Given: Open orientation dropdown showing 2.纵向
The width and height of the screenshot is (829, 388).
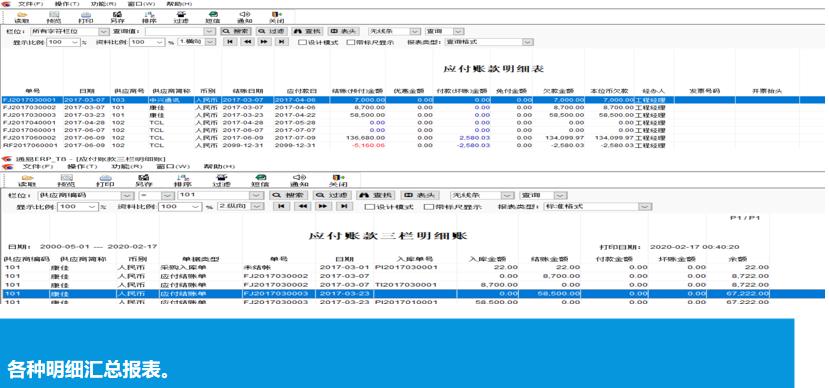Looking at the screenshot, I should 257,206.
